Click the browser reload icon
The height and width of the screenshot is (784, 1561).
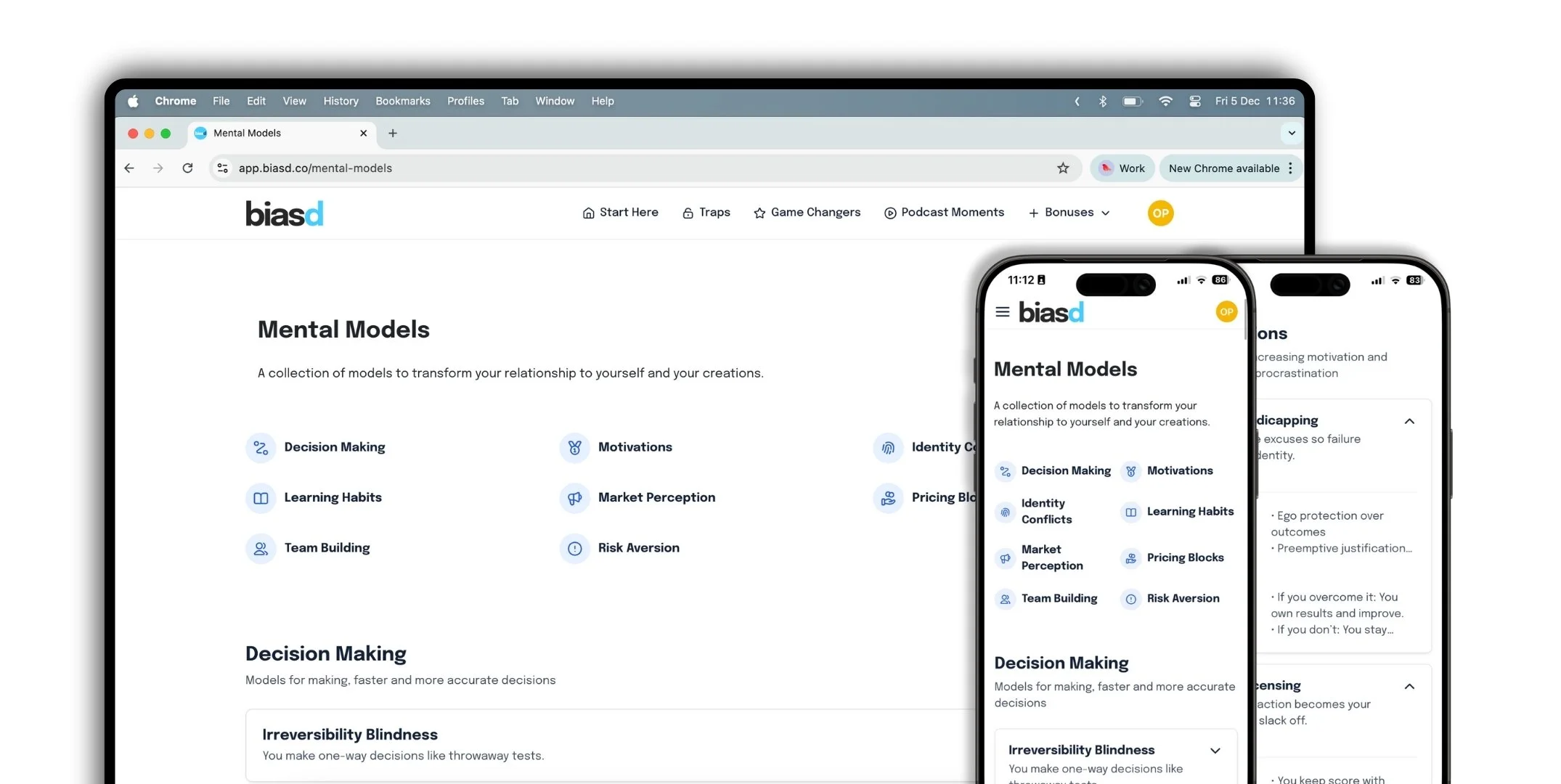[187, 168]
